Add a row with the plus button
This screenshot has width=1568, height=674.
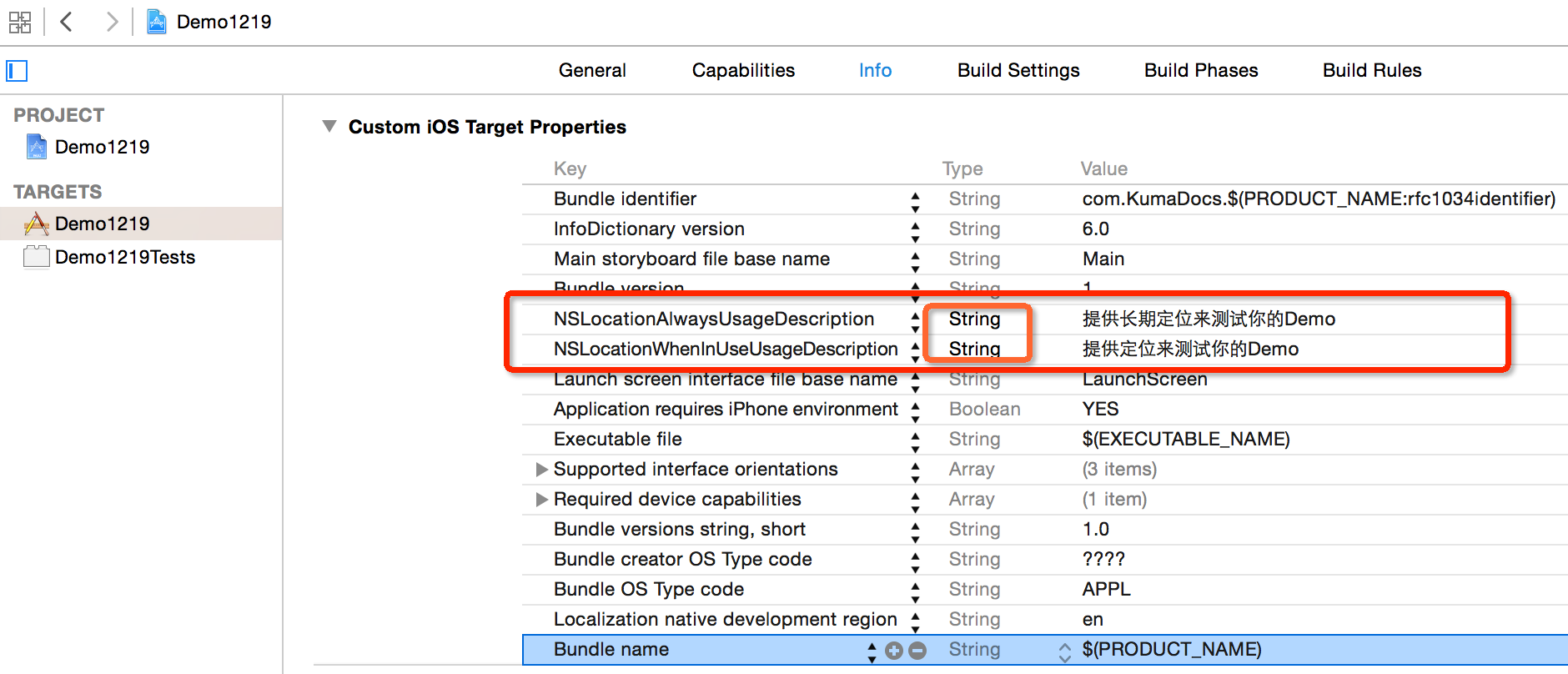[894, 651]
